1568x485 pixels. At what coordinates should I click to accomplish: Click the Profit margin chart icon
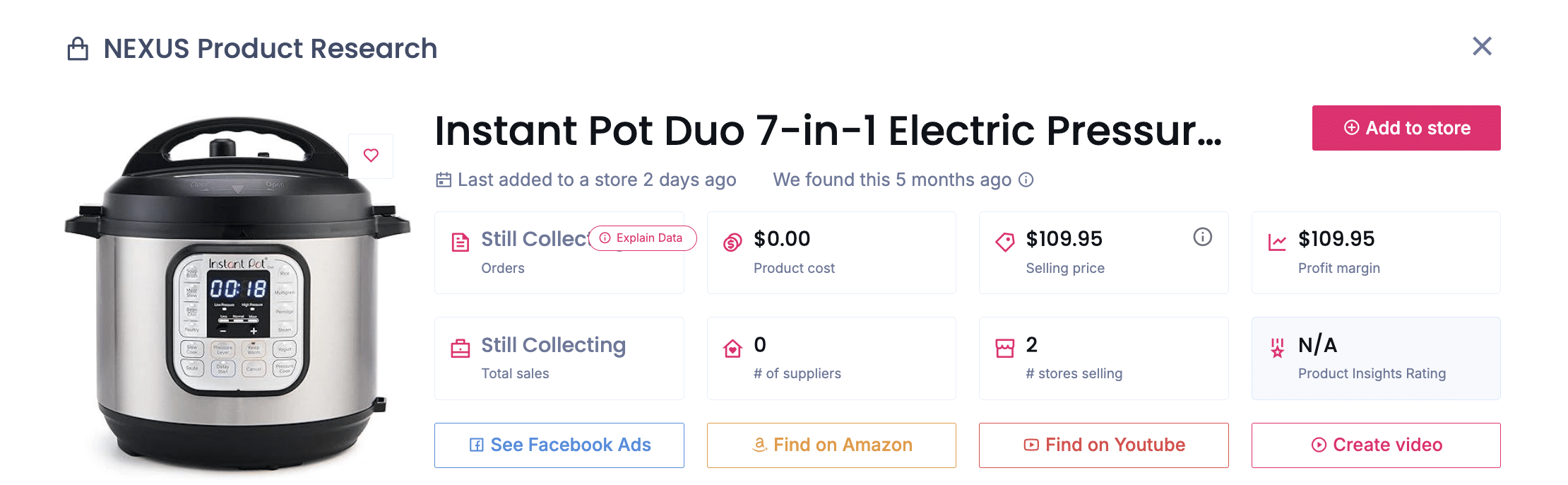[x=1277, y=240]
